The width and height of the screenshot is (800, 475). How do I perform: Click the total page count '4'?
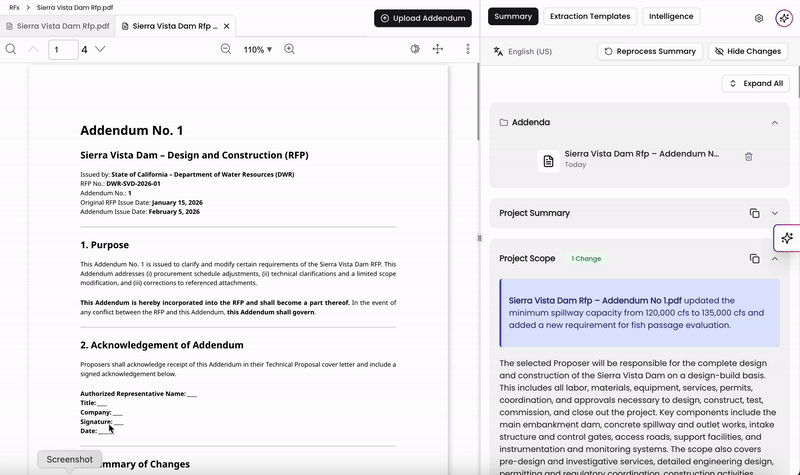click(84, 49)
